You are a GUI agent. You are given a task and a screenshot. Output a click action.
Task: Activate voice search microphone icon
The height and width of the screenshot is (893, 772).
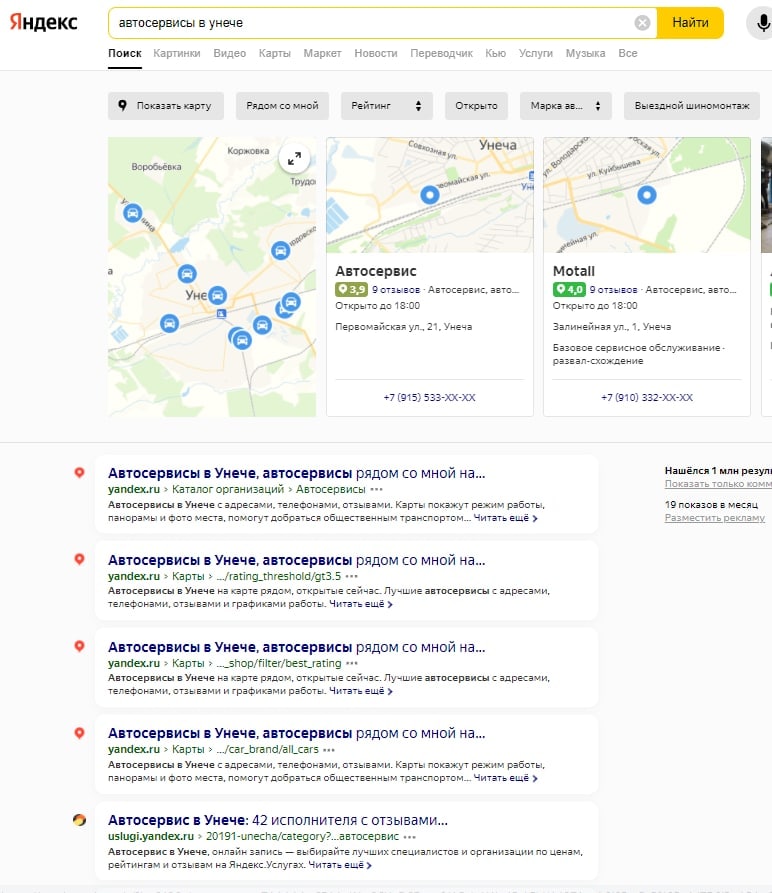(762, 23)
